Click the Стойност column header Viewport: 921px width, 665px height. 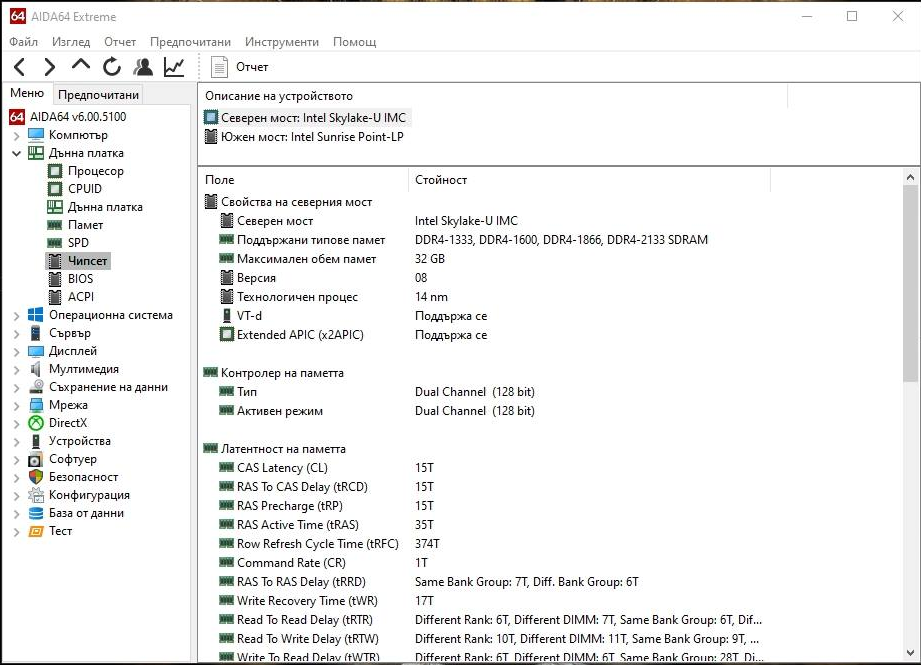point(589,180)
